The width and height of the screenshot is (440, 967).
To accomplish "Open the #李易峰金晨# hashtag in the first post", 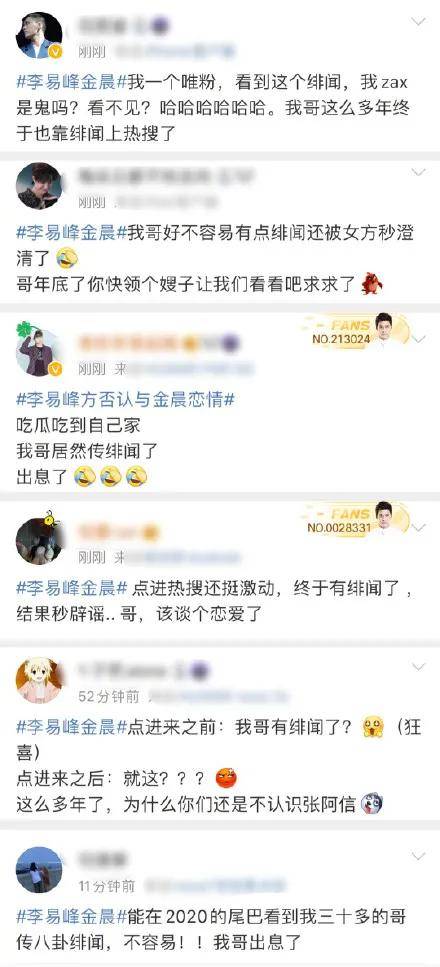I will (x=72, y=83).
